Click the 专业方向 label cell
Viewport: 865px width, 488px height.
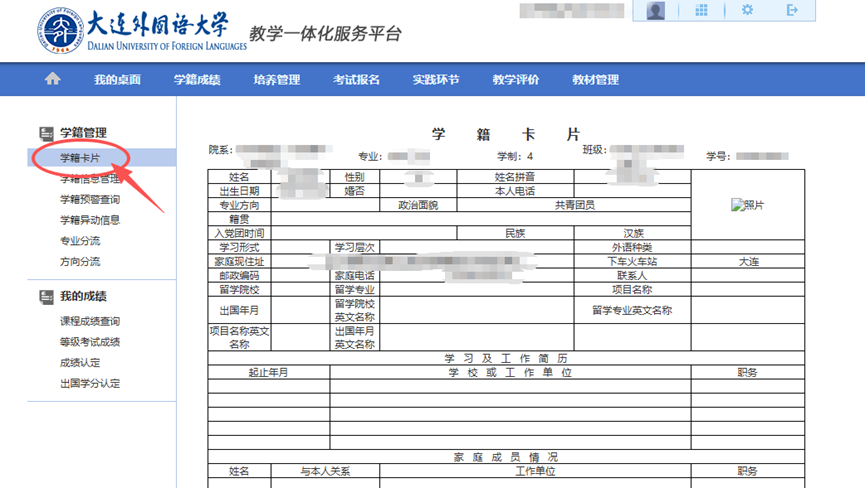(x=239, y=205)
